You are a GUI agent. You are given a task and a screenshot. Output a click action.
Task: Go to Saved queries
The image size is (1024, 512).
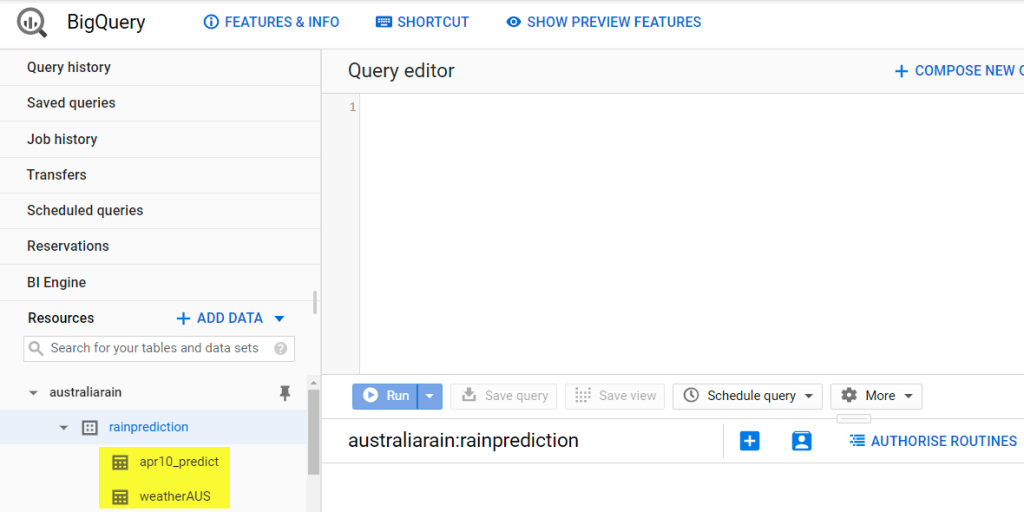71,103
